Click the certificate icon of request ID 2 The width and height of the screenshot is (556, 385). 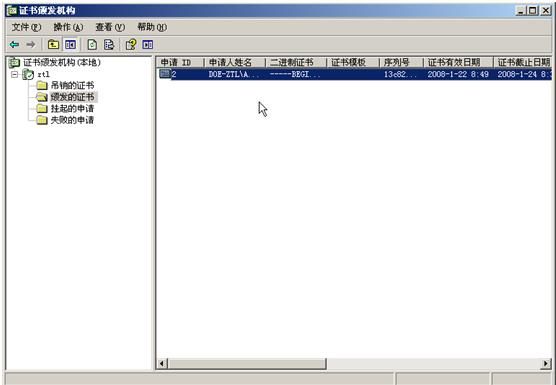pyautogui.click(x=165, y=74)
